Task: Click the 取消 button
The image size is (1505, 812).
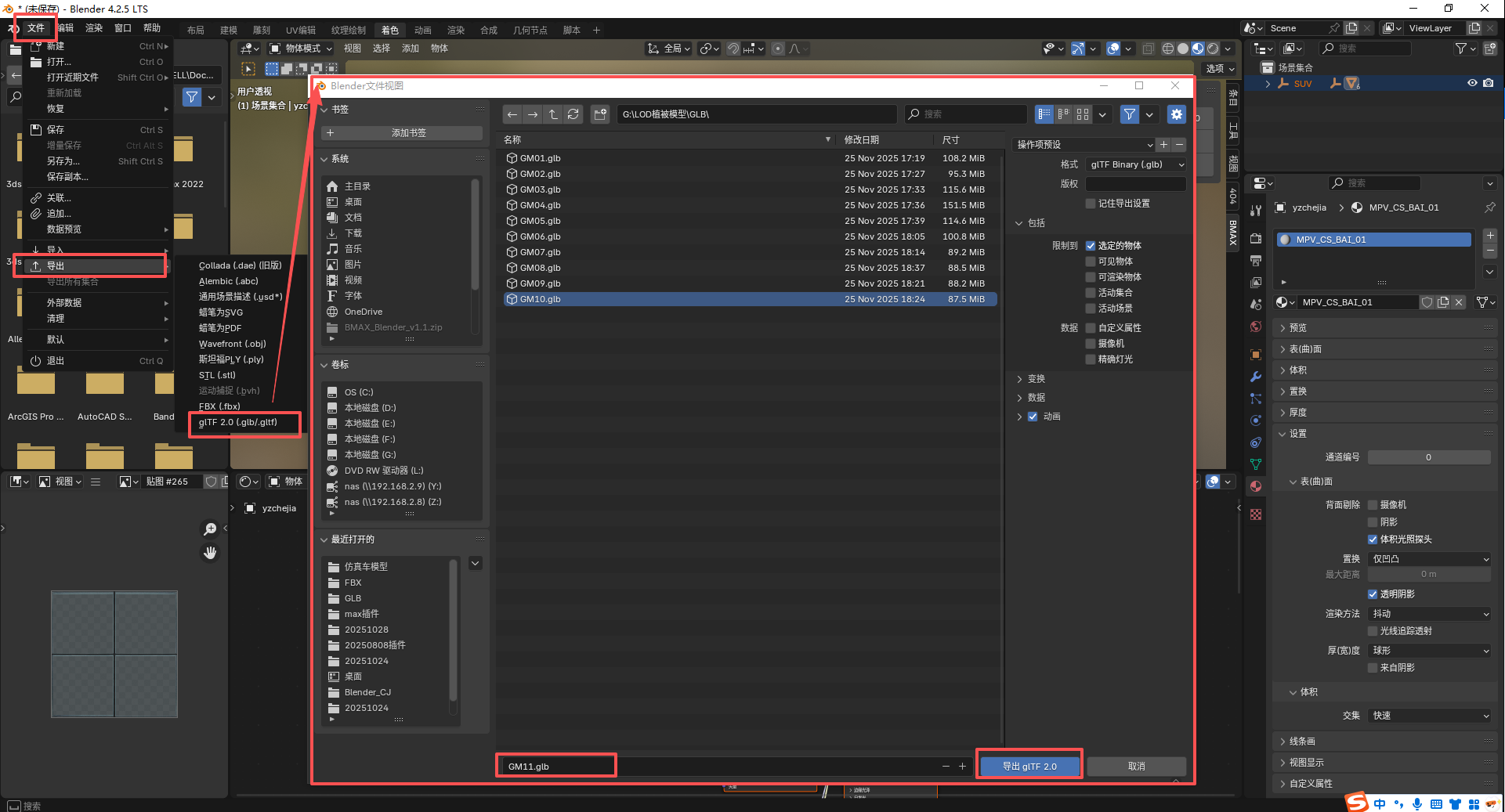Action: pos(1136,766)
